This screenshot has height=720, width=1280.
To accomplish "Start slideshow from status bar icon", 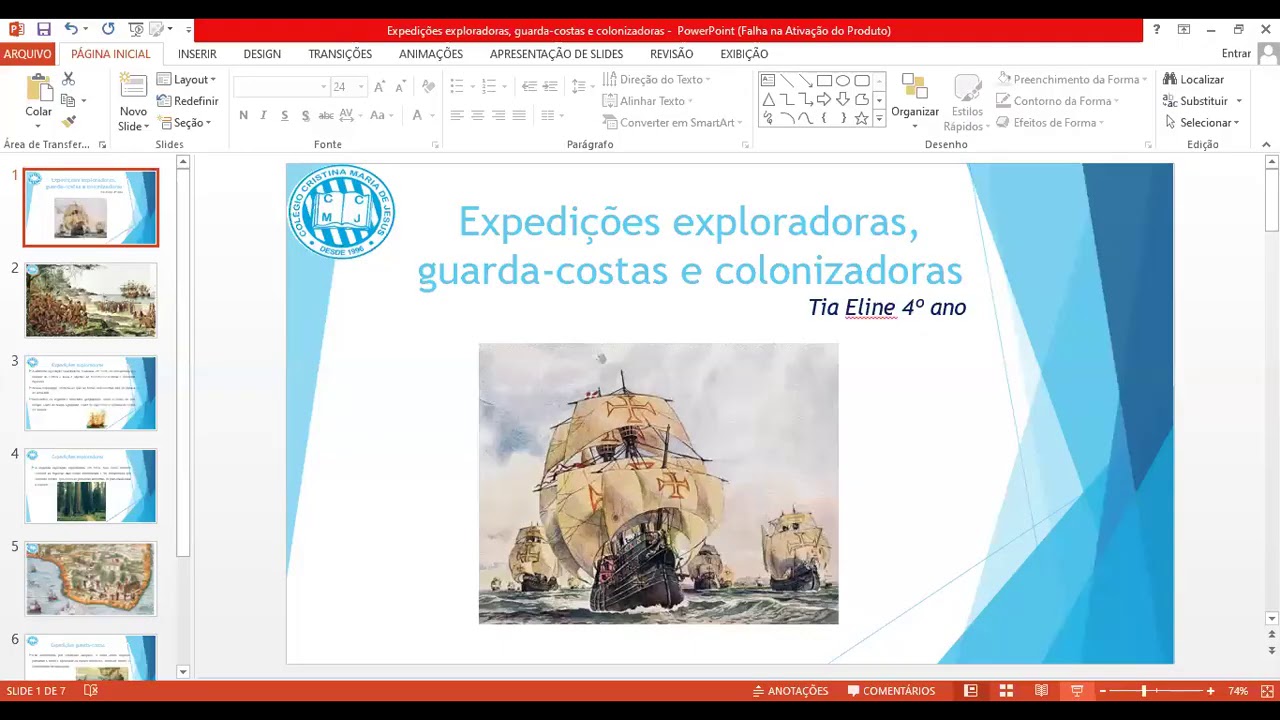I will [1076, 691].
